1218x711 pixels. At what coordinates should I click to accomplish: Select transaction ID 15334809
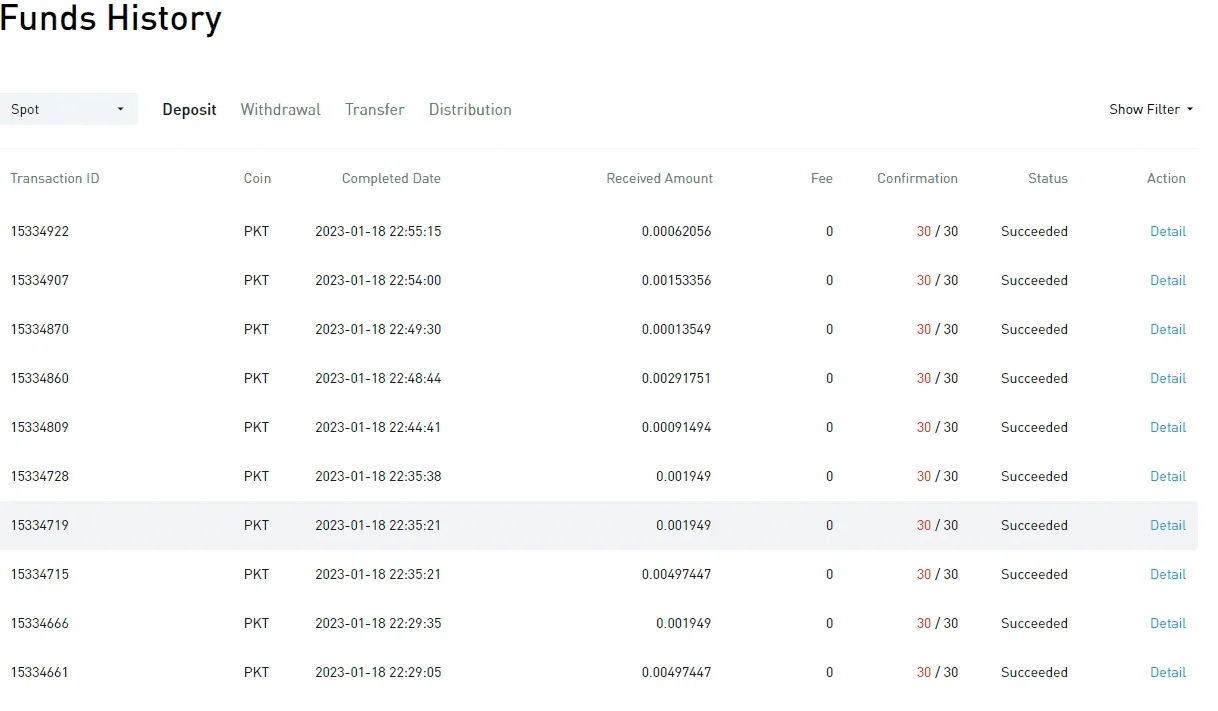click(40, 427)
